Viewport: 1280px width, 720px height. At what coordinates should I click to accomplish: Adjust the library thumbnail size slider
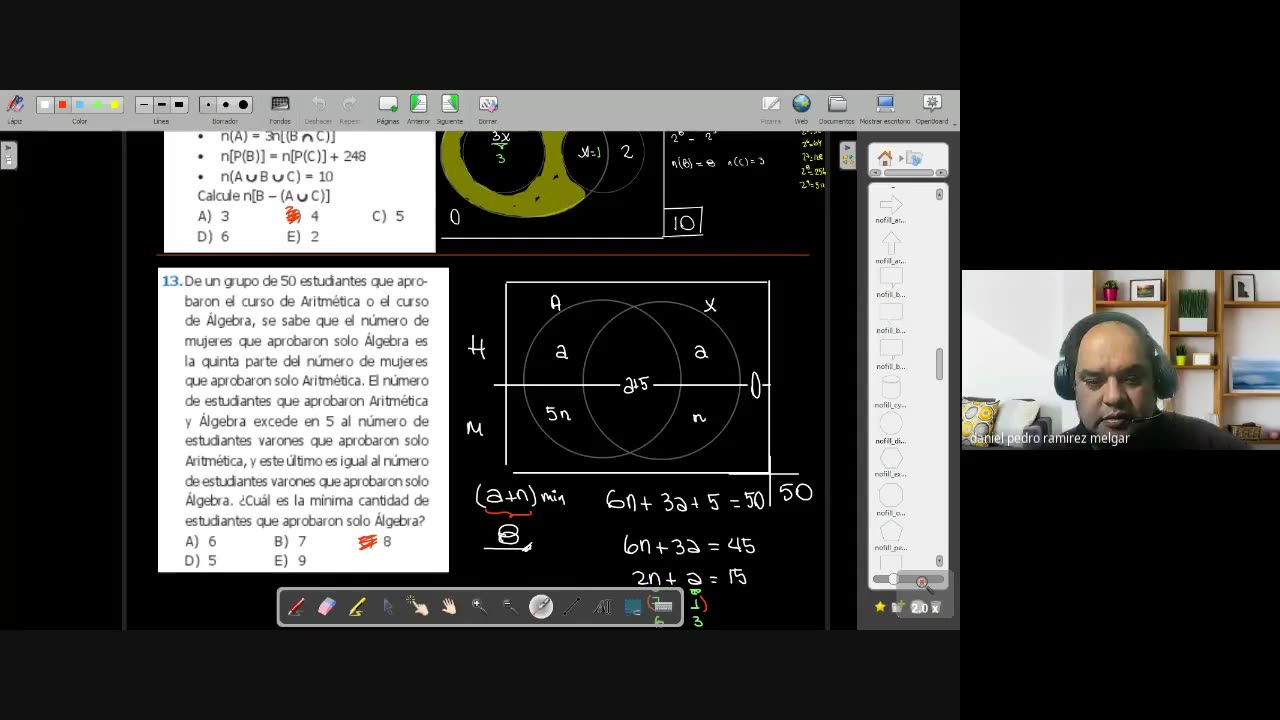coord(908,580)
